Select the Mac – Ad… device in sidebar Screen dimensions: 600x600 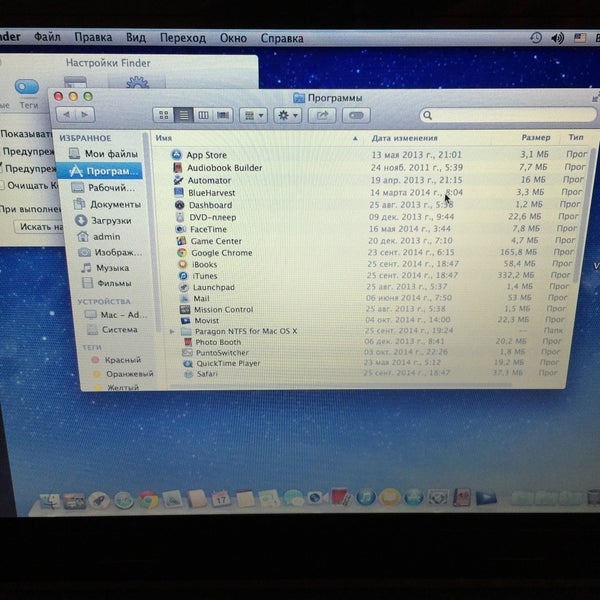tap(116, 315)
